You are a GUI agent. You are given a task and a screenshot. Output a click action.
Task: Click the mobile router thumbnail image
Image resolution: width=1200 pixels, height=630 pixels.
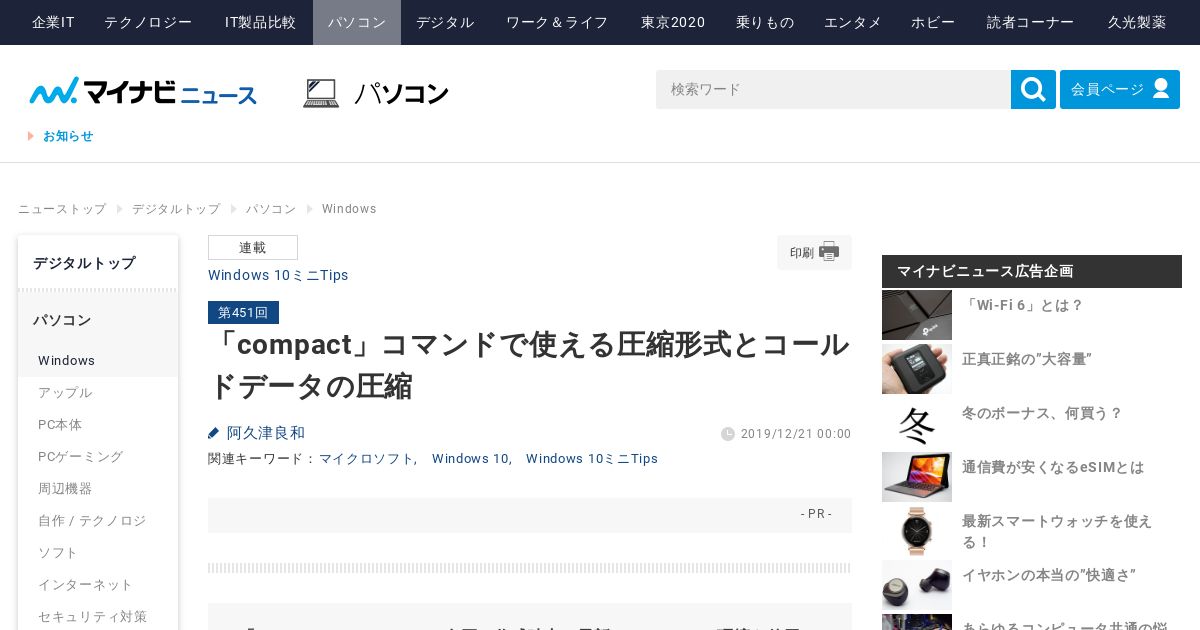point(917,369)
